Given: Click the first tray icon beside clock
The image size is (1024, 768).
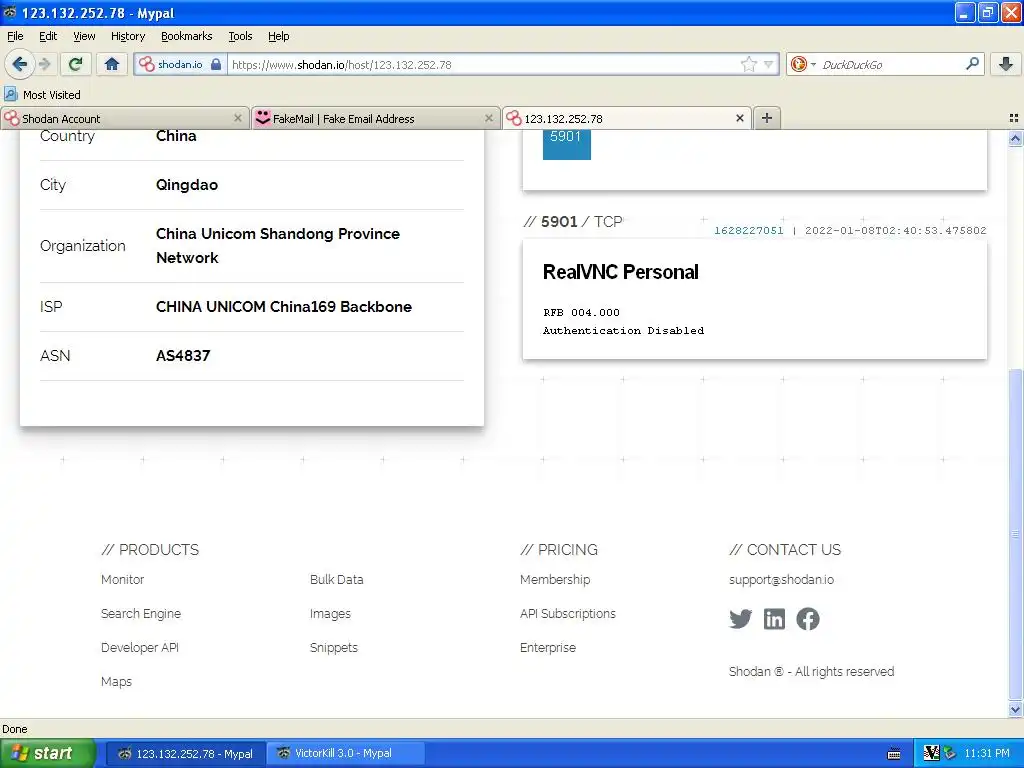Looking at the screenshot, I should tap(931, 753).
